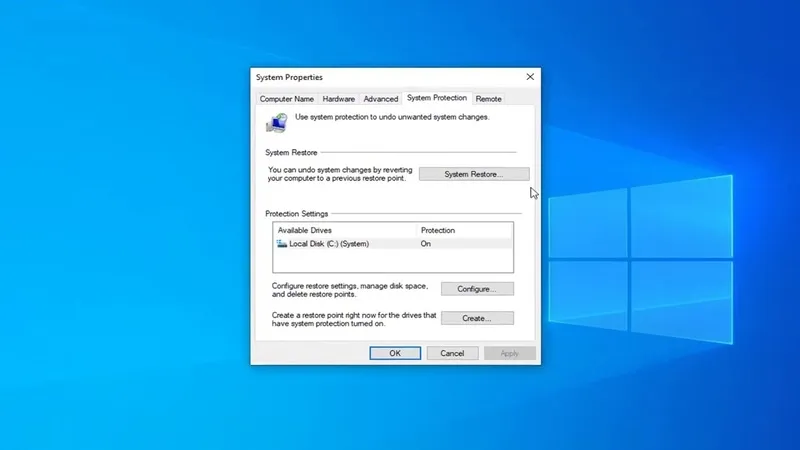Open Configure... restore settings
The image size is (800, 450).
point(475,289)
